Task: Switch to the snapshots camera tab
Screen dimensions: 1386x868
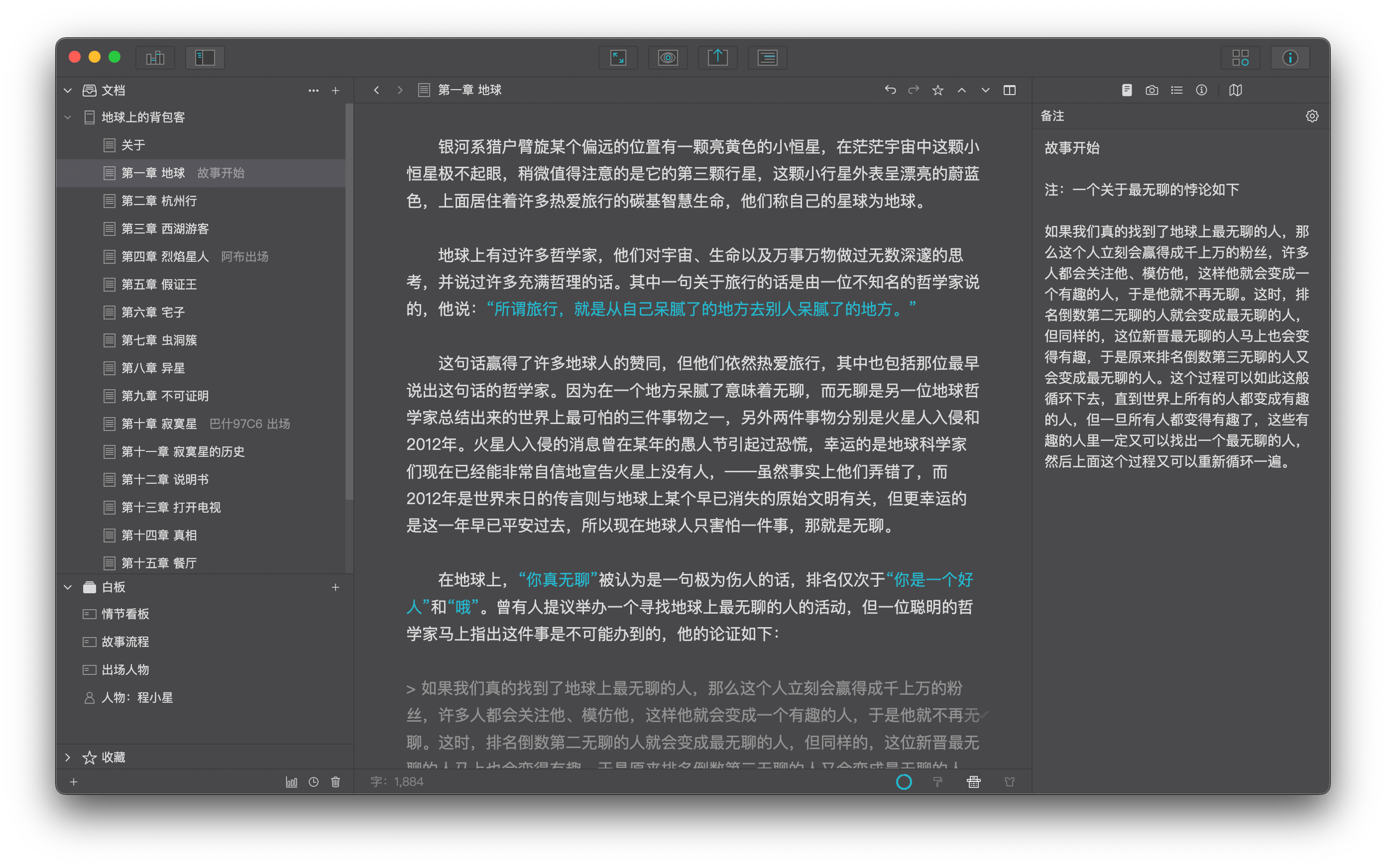Action: click(1151, 90)
